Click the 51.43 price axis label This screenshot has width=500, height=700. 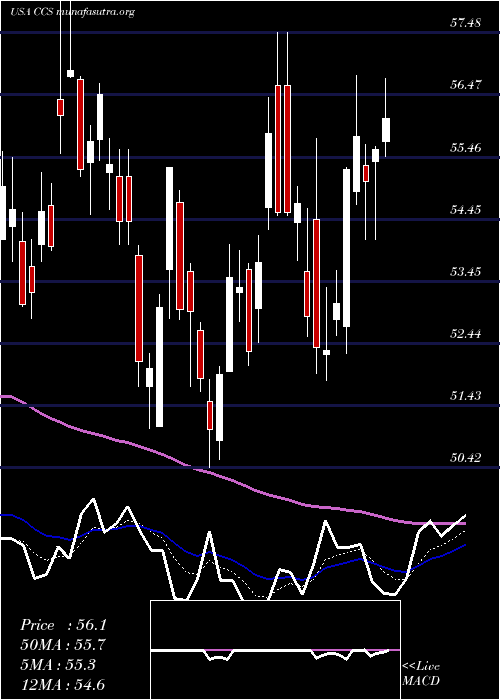[465, 395]
